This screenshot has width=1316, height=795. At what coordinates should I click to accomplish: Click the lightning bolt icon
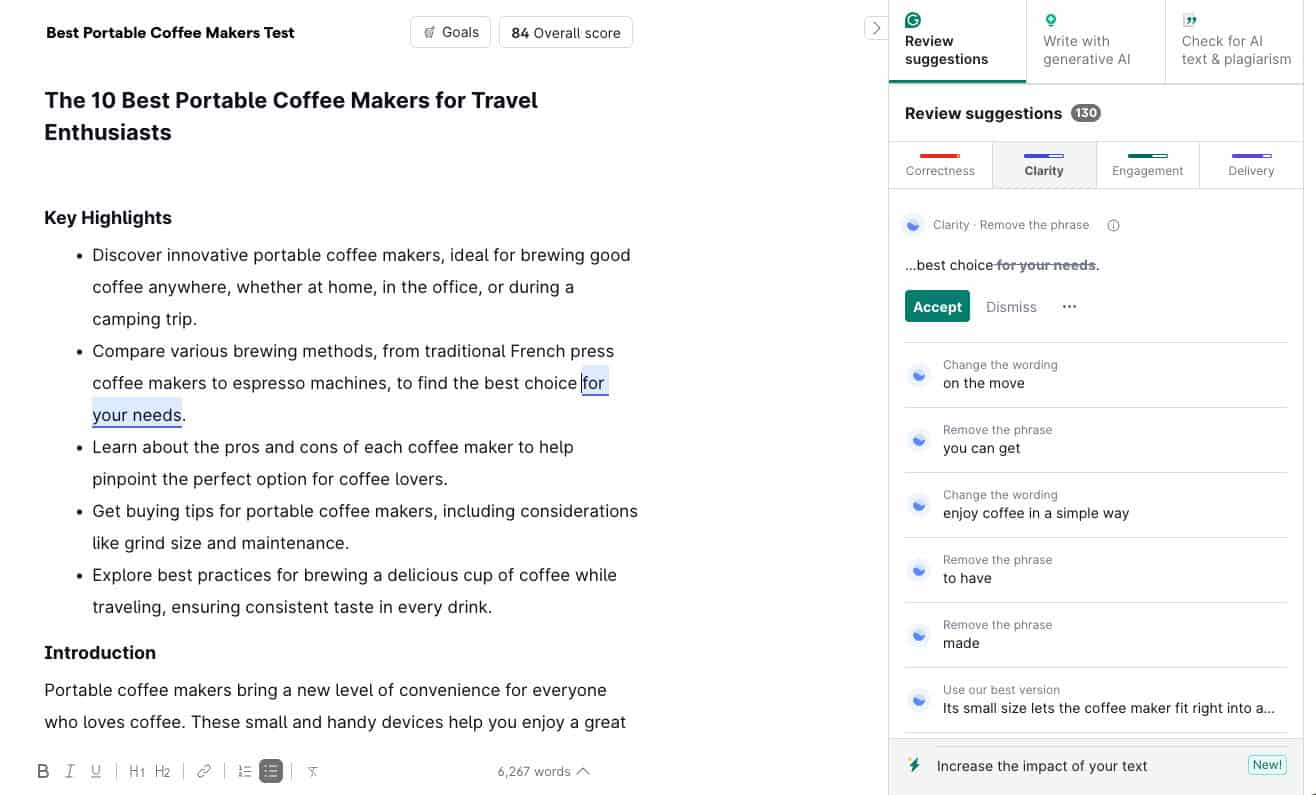tap(913, 765)
